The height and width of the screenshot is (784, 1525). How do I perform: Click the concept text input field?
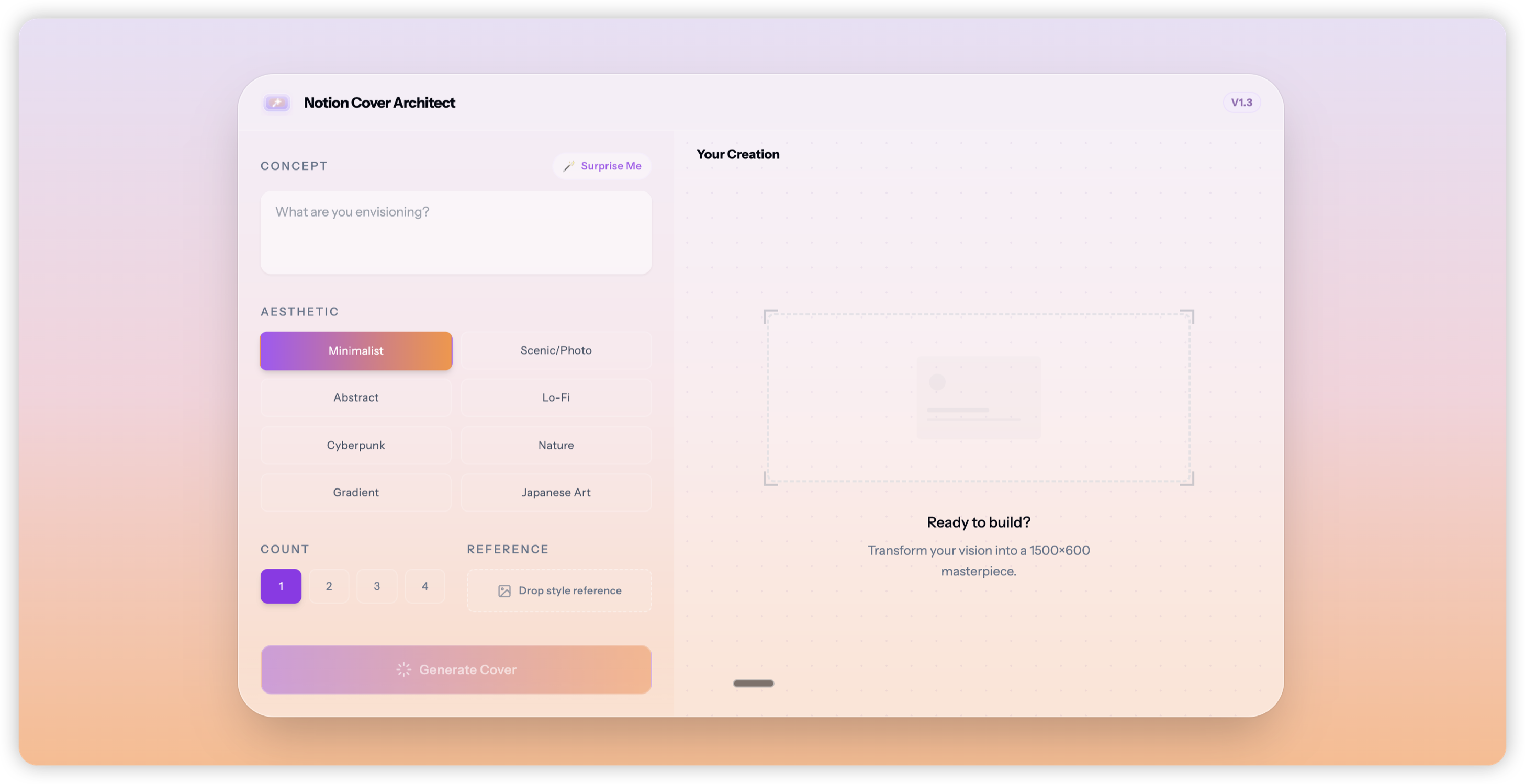[456, 232]
